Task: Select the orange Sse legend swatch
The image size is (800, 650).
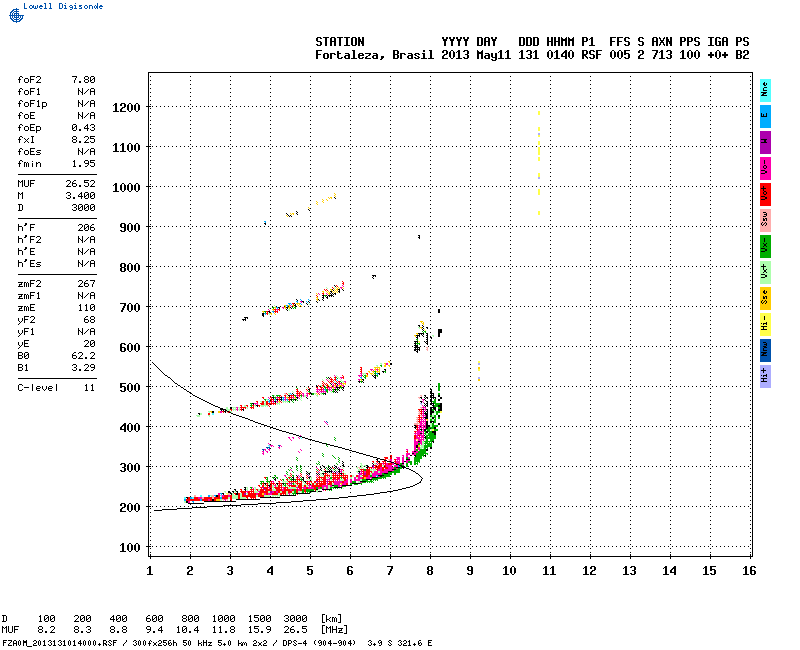Action: click(x=765, y=298)
